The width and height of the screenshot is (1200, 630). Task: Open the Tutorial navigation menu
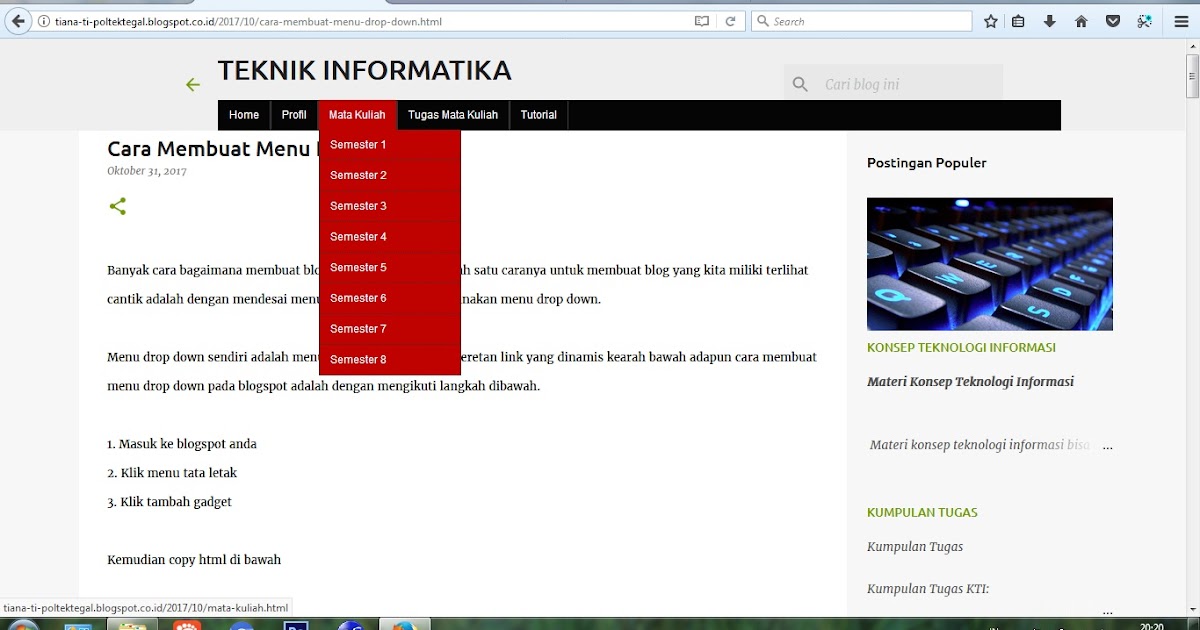pos(538,114)
